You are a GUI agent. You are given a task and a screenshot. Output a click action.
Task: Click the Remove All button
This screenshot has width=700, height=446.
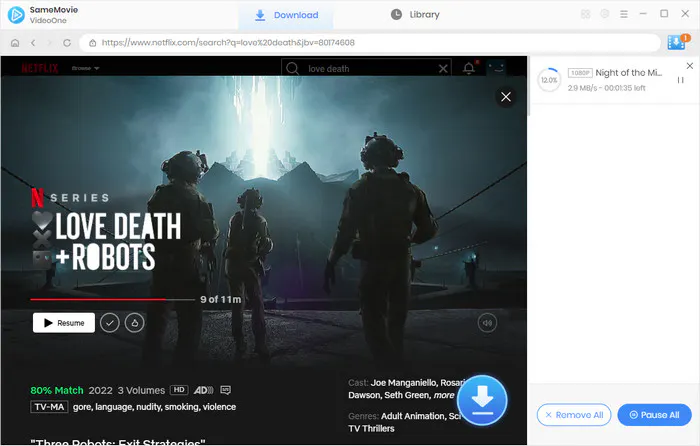[574, 415]
